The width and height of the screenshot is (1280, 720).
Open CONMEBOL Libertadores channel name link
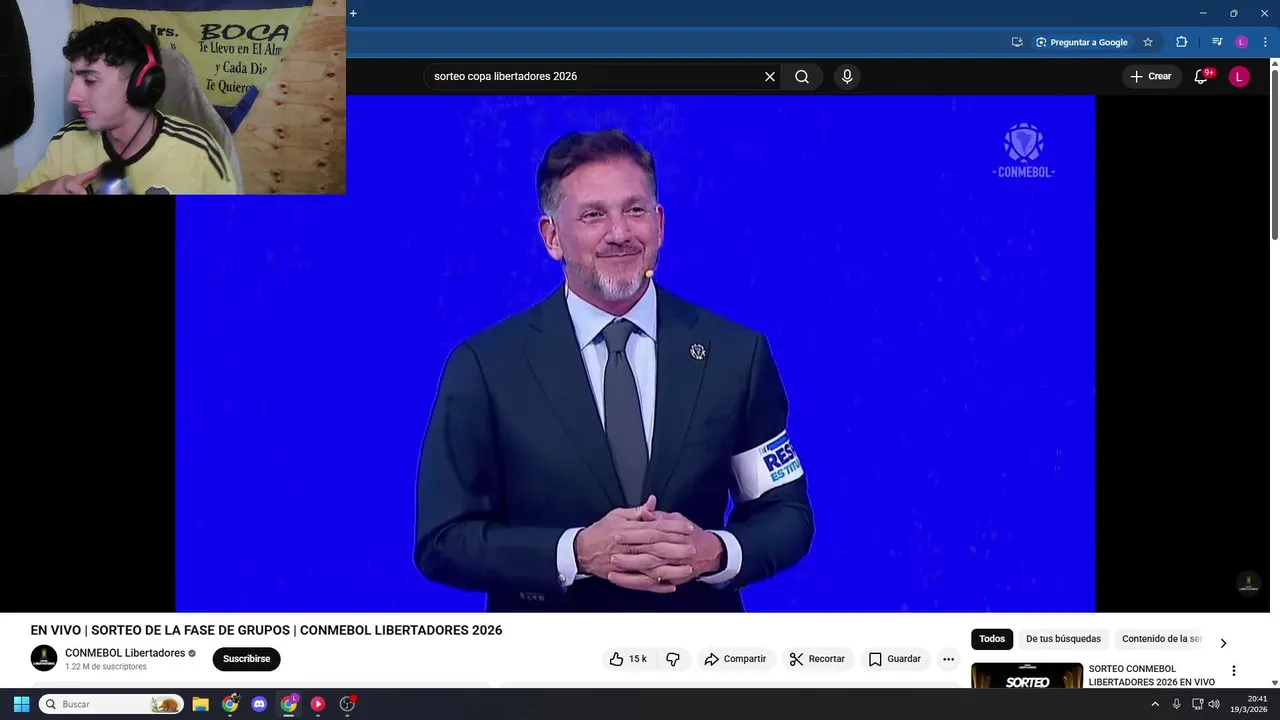[x=125, y=653]
